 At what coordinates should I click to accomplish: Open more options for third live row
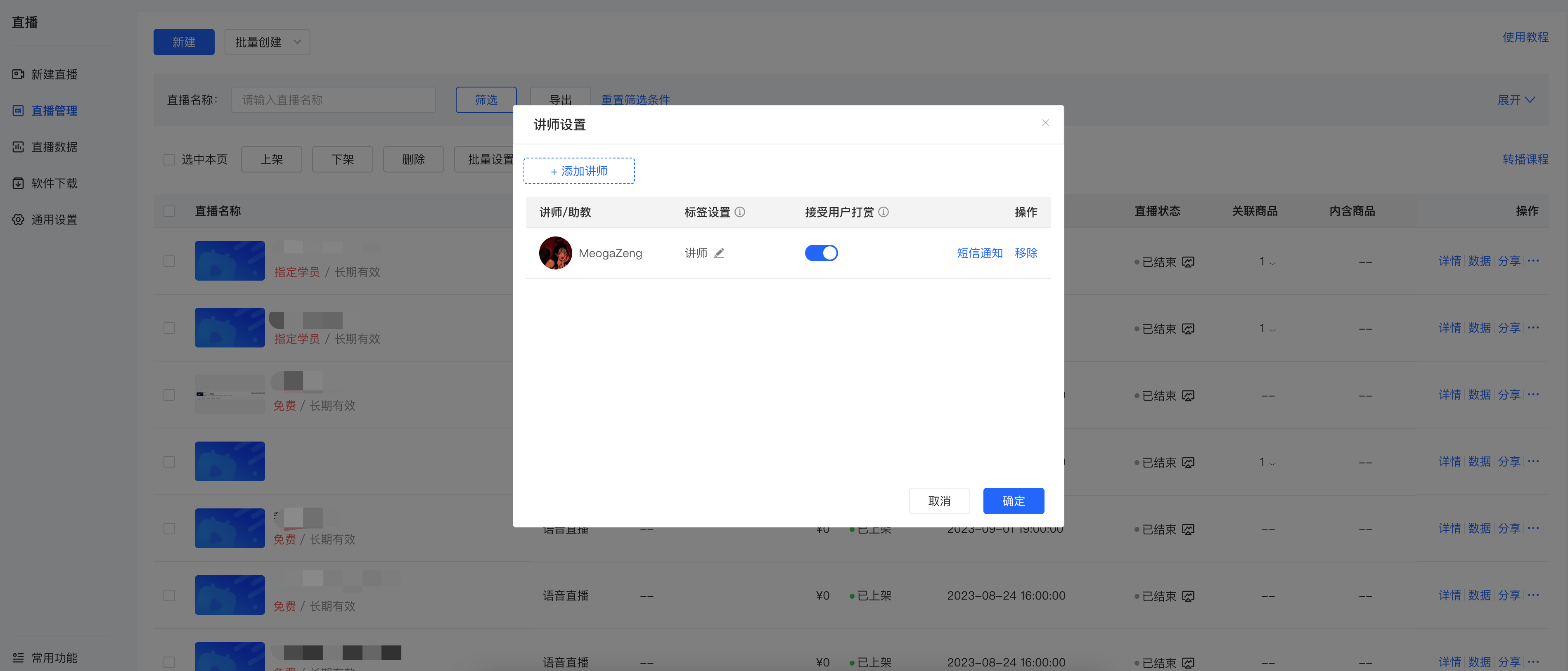point(1533,395)
